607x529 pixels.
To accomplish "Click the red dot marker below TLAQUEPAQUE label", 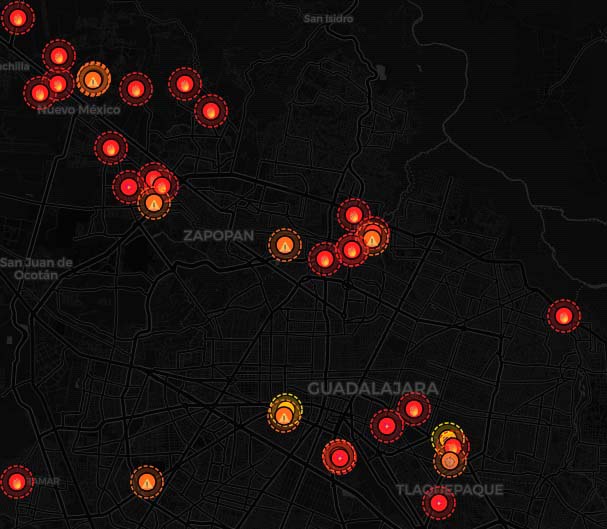I will pyautogui.click(x=439, y=503).
